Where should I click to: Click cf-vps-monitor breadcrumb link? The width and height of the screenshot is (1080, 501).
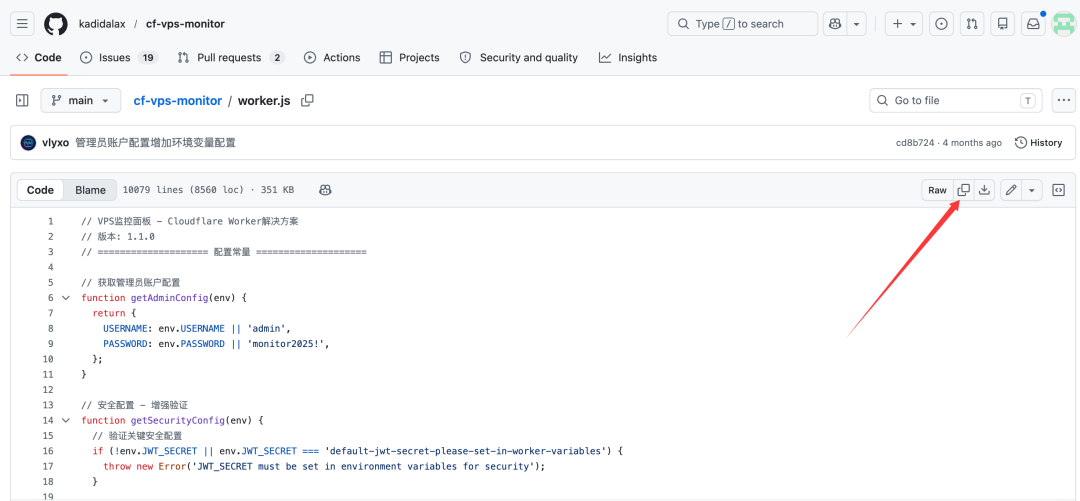coord(178,101)
